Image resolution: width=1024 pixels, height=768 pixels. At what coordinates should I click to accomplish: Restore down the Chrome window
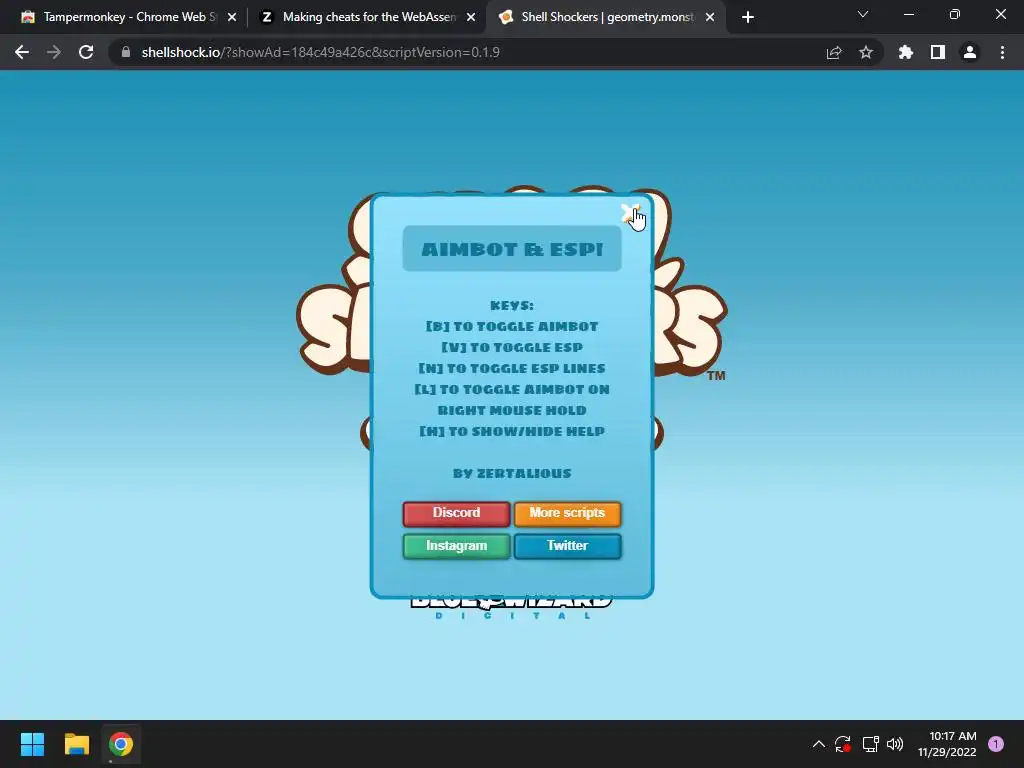pyautogui.click(x=955, y=14)
